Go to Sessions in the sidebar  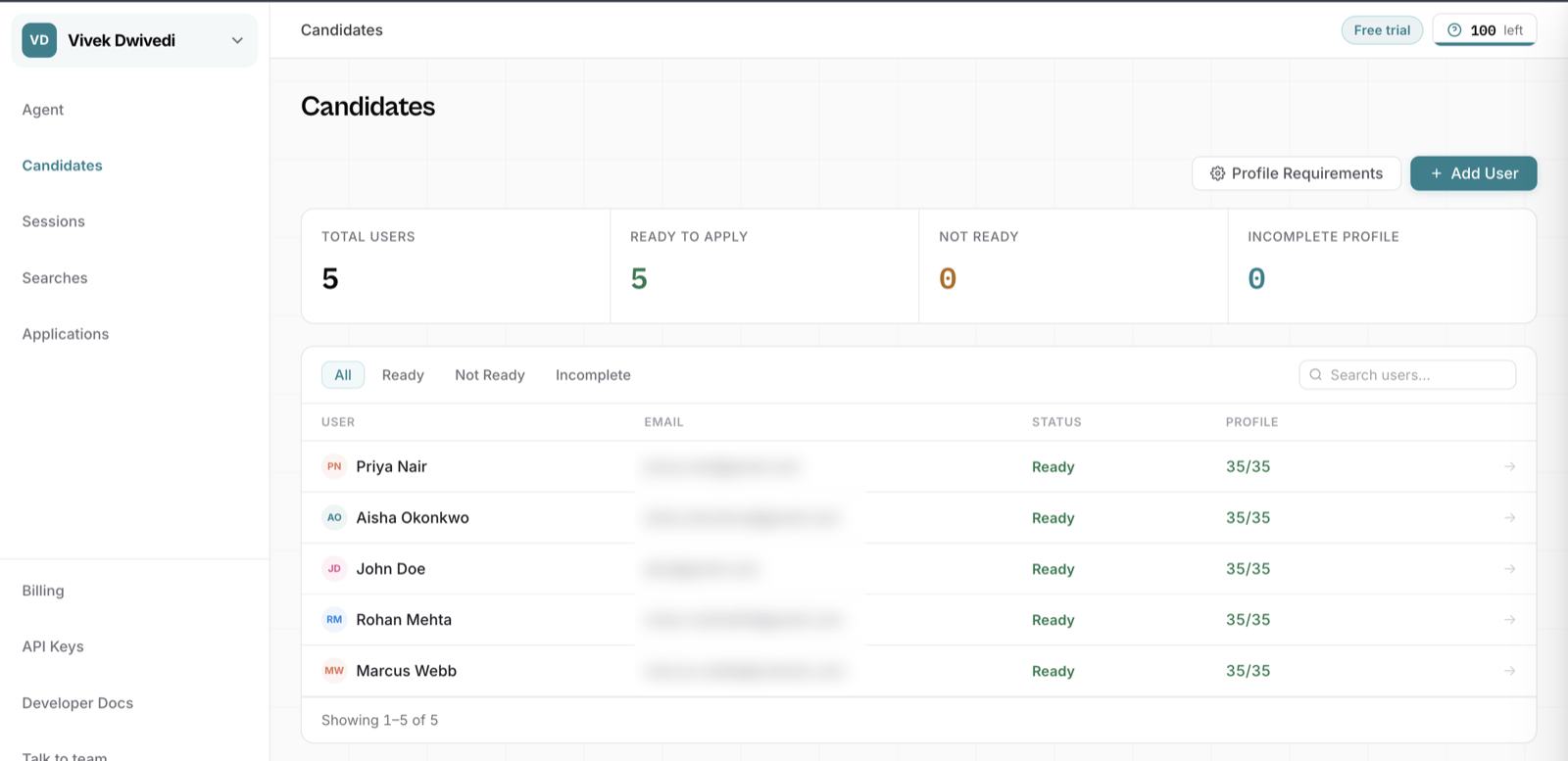pos(53,221)
